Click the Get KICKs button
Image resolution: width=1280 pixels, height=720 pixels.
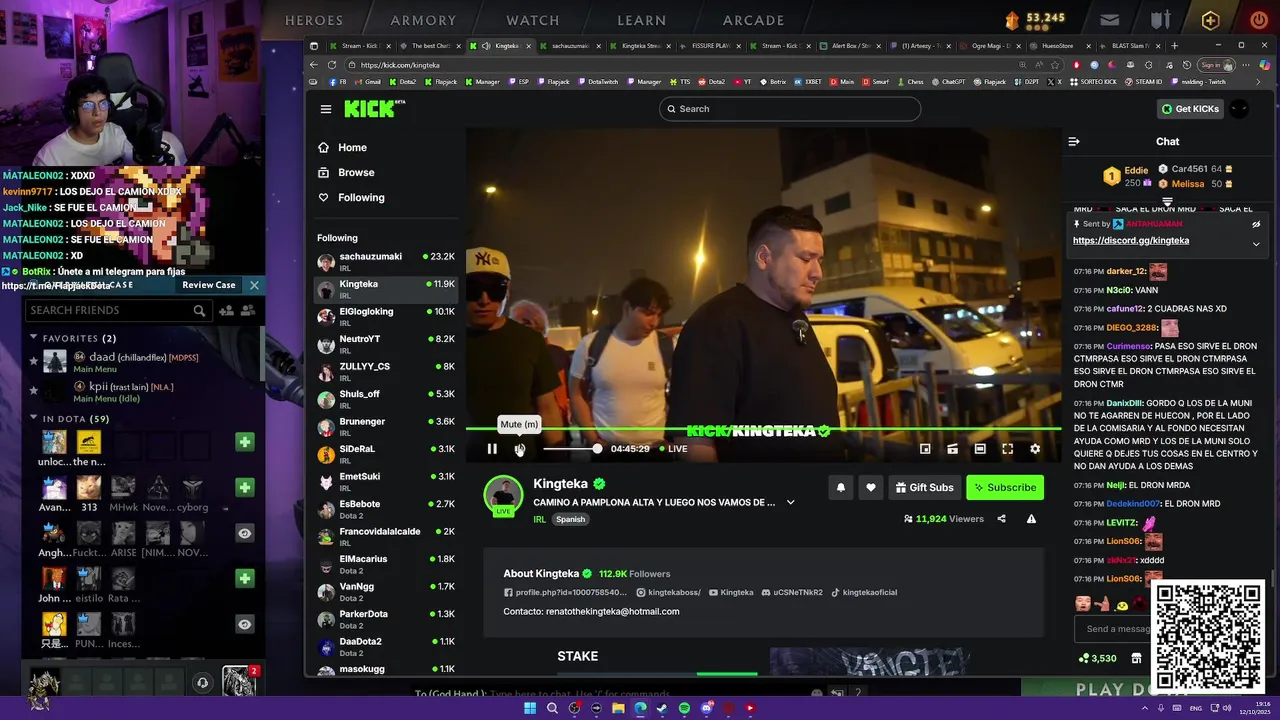(x=1190, y=109)
